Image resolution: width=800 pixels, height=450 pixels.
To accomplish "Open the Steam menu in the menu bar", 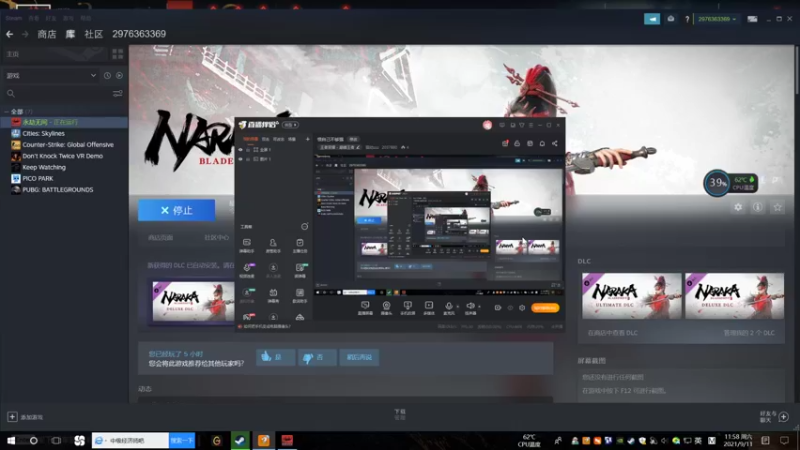I will [x=14, y=18].
